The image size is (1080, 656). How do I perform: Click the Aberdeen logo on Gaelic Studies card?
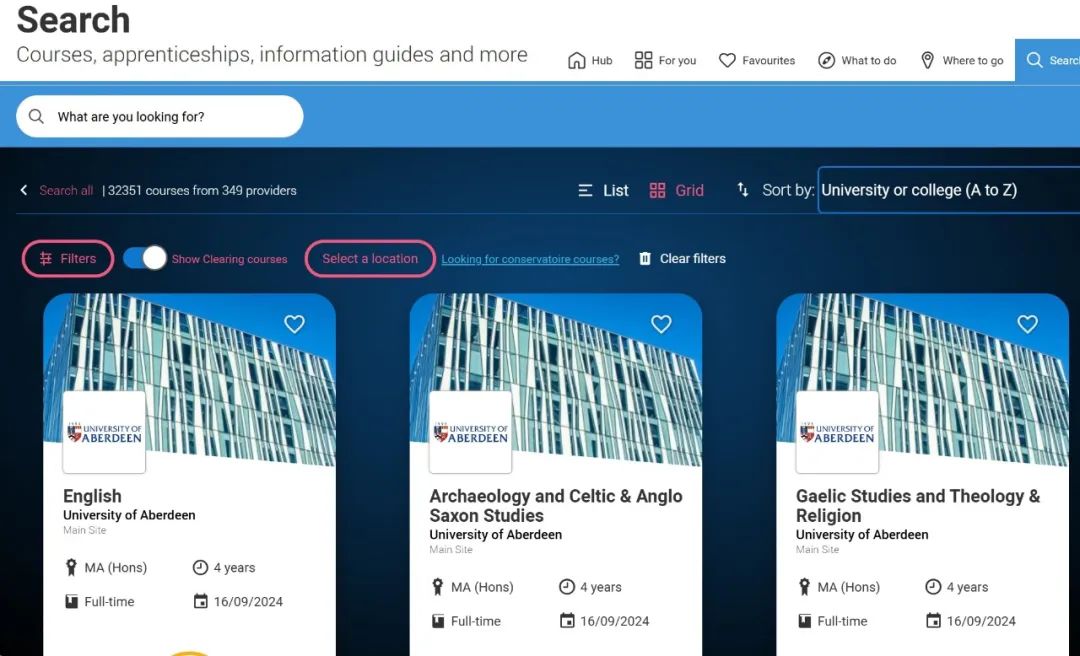[x=837, y=433]
